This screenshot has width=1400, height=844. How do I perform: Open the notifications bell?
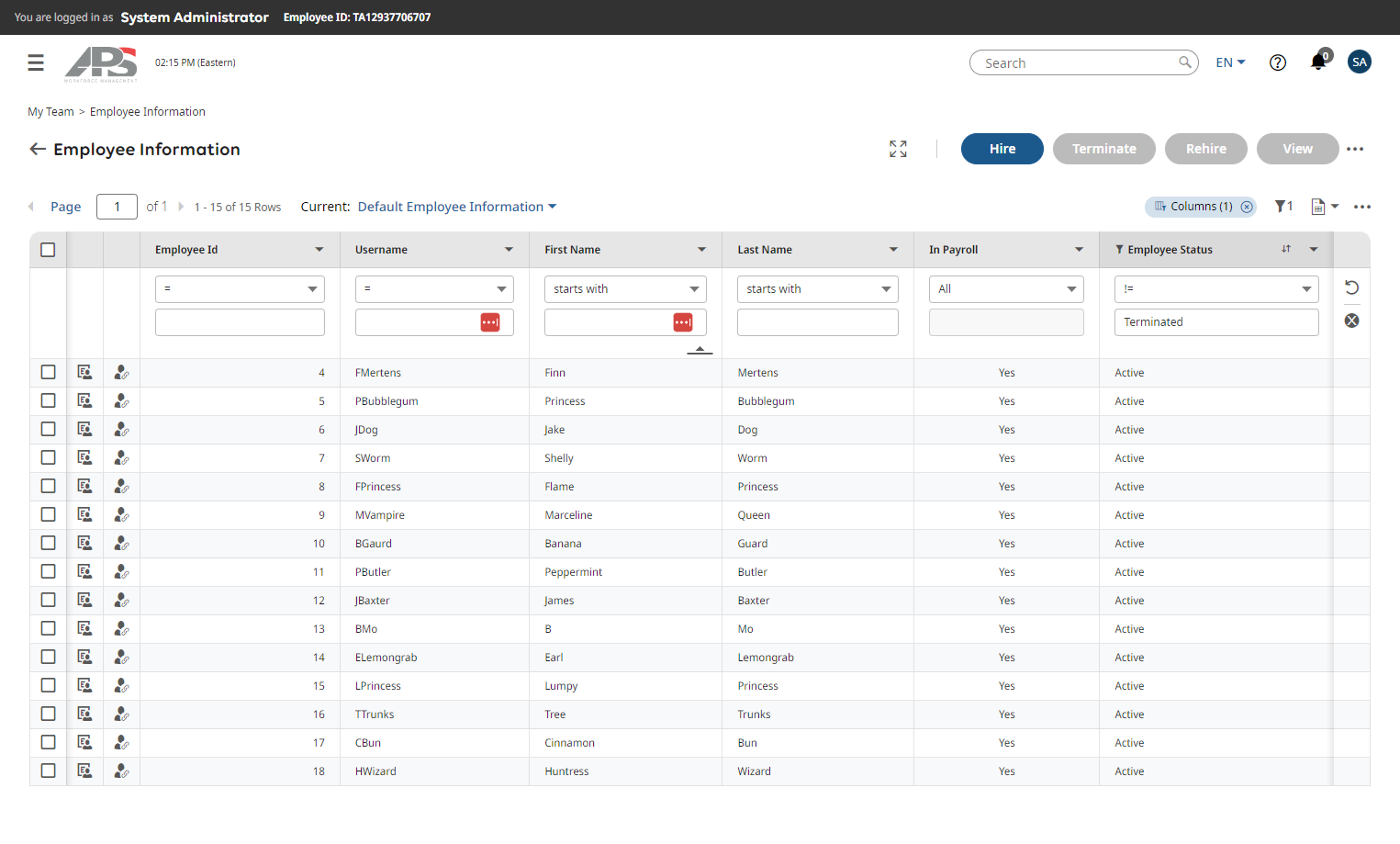click(x=1318, y=62)
